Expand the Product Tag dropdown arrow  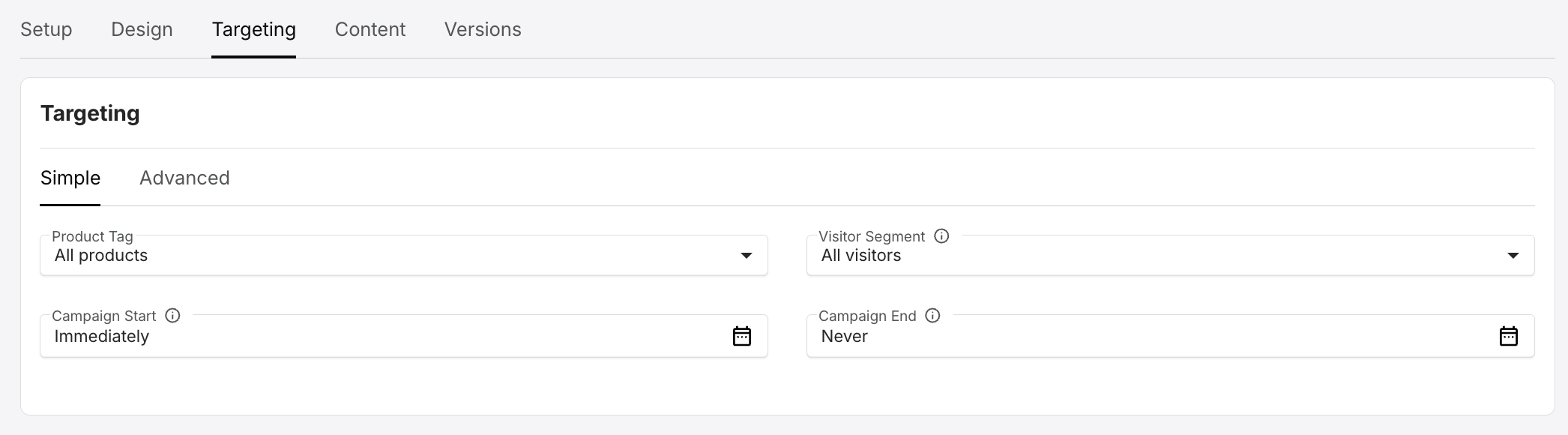click(746, 255)
